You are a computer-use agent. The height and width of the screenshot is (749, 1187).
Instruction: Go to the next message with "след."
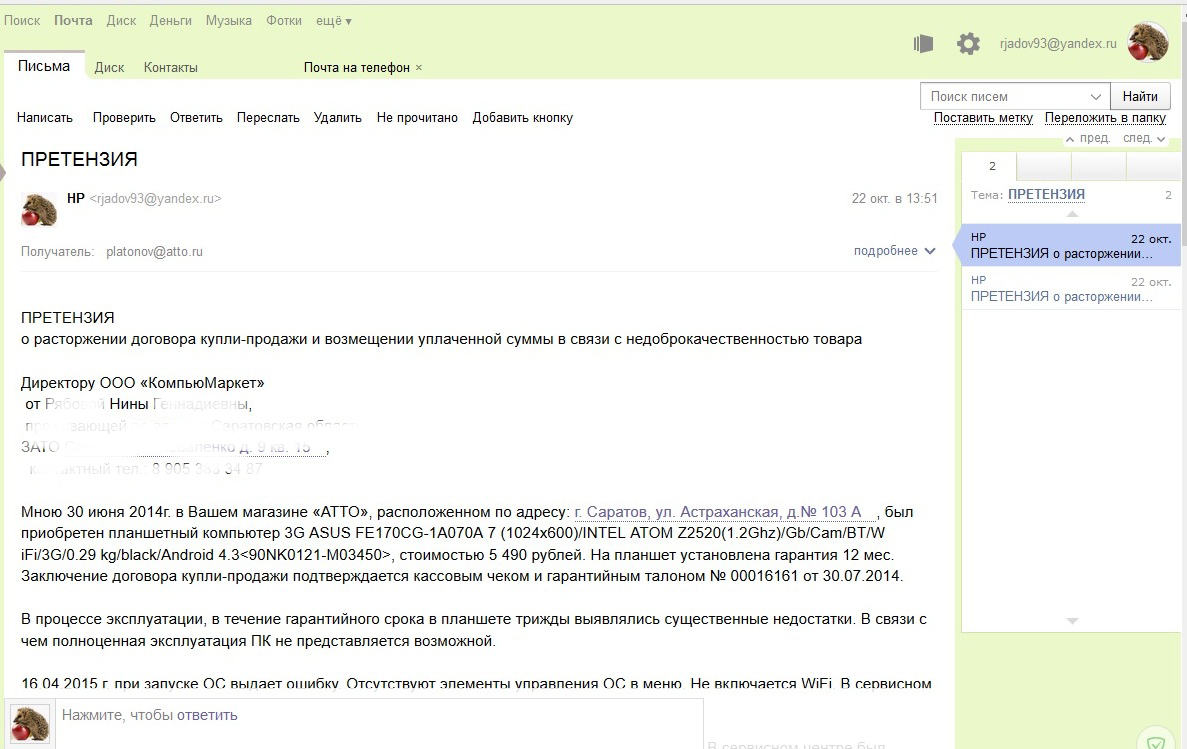[x=1143, y=138]
